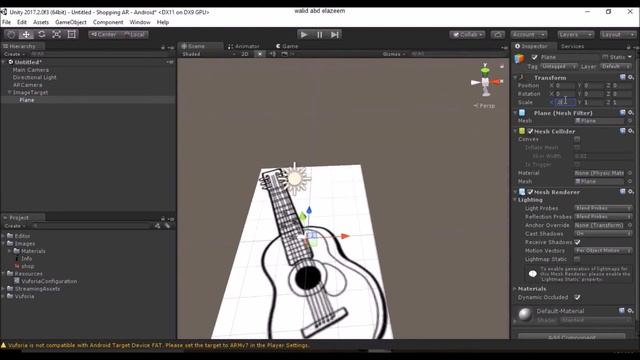Open the Layers dropdown in toolbar
Image resolution: width=640 pixels, height=360 pixels.
tap(575, 35)
